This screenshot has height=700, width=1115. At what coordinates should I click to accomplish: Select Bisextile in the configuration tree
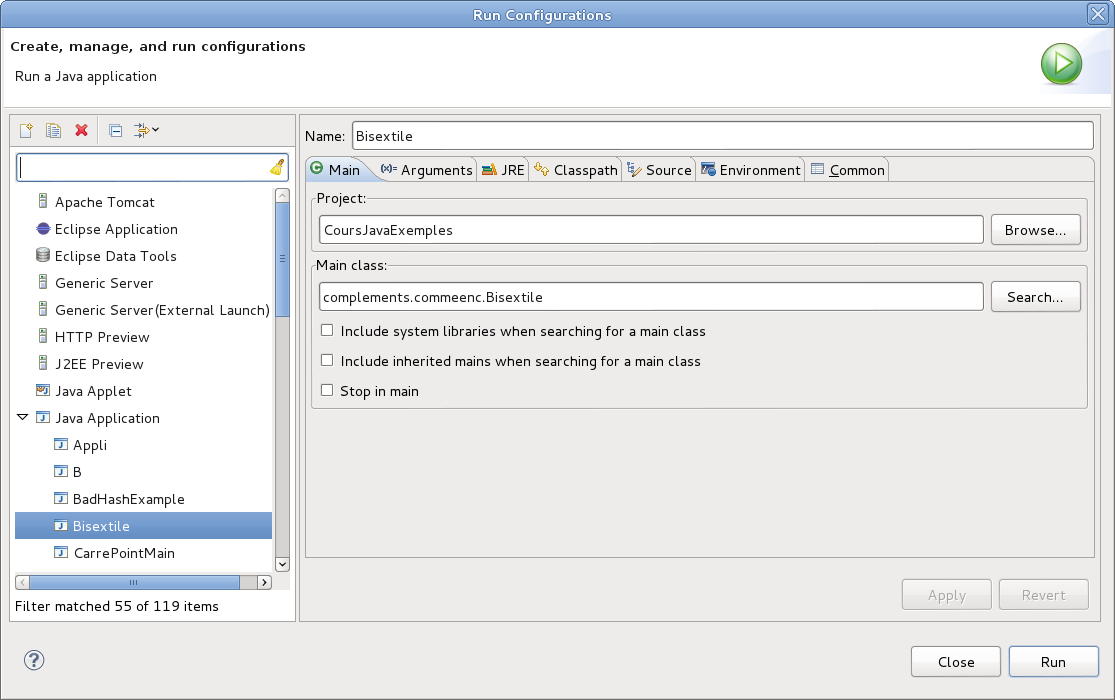[144, 526]
